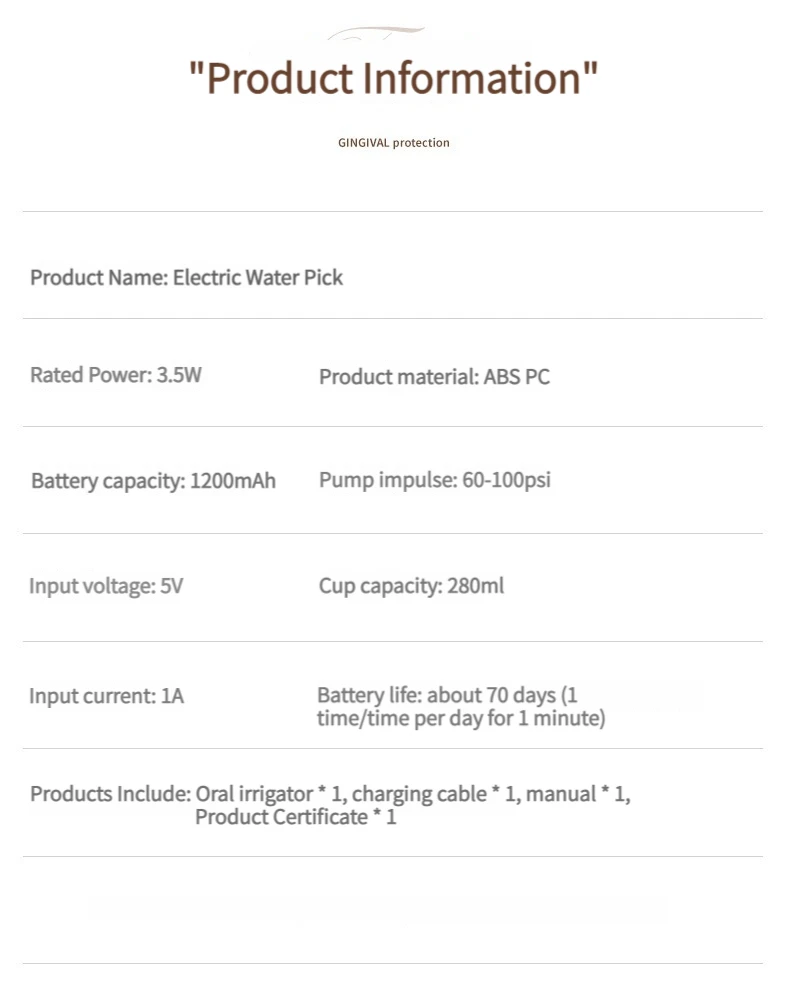Click the Input voltage: 5V text
790x983 pixels.
coord(106,586)
